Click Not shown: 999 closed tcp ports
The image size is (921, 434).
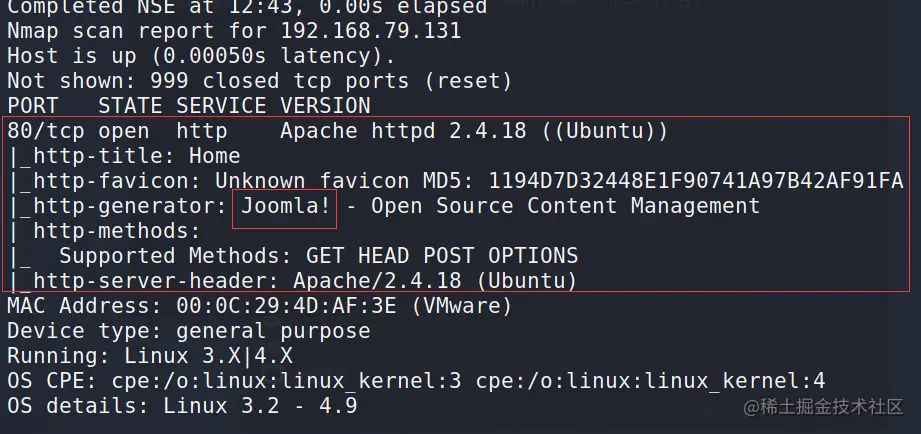coord(260,81)
